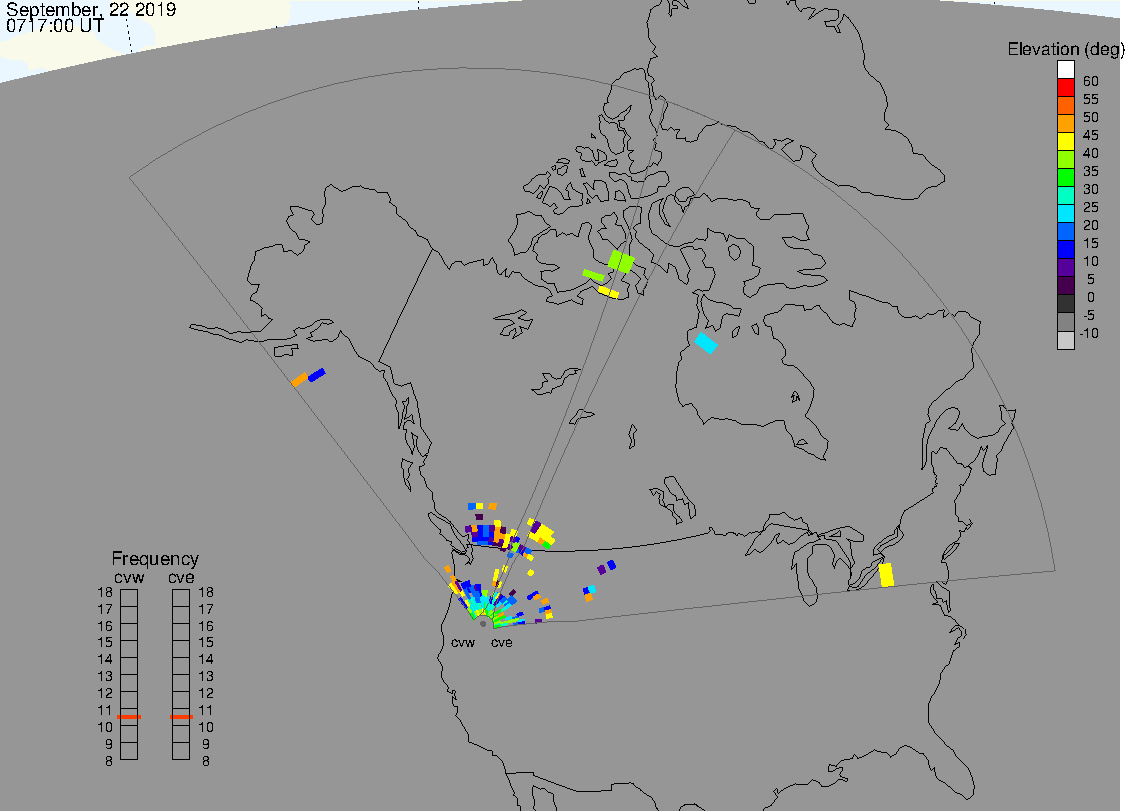Select the dark blue 10–15 degree legend swatch
1125x811 pixels.
pyautogui.click(x=1065, y=249)
